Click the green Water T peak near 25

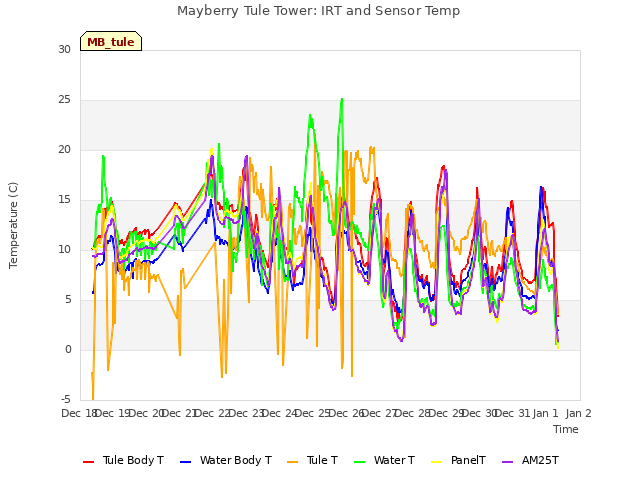(342, 99)
